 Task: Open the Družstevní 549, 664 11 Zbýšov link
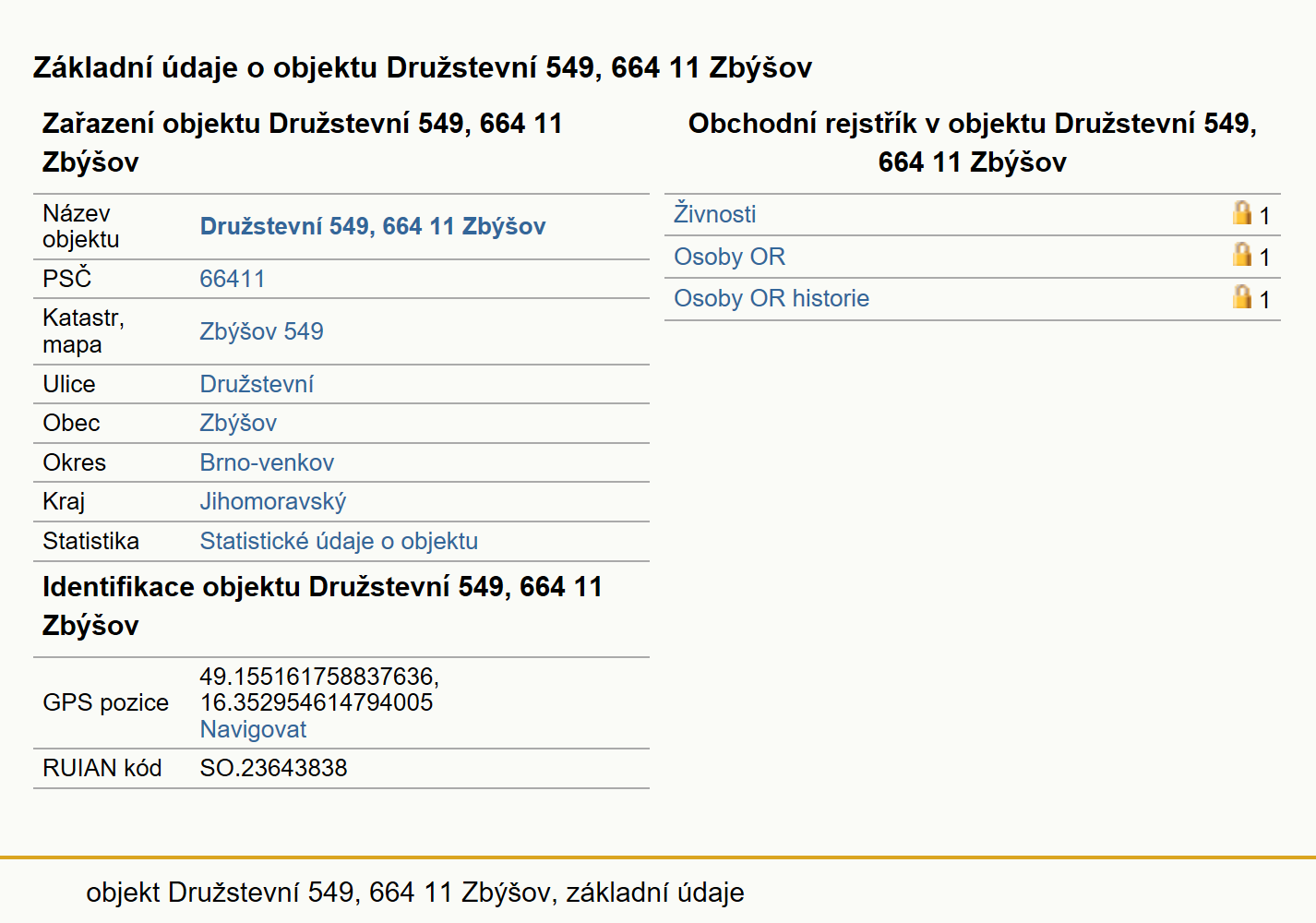[373, 226]
